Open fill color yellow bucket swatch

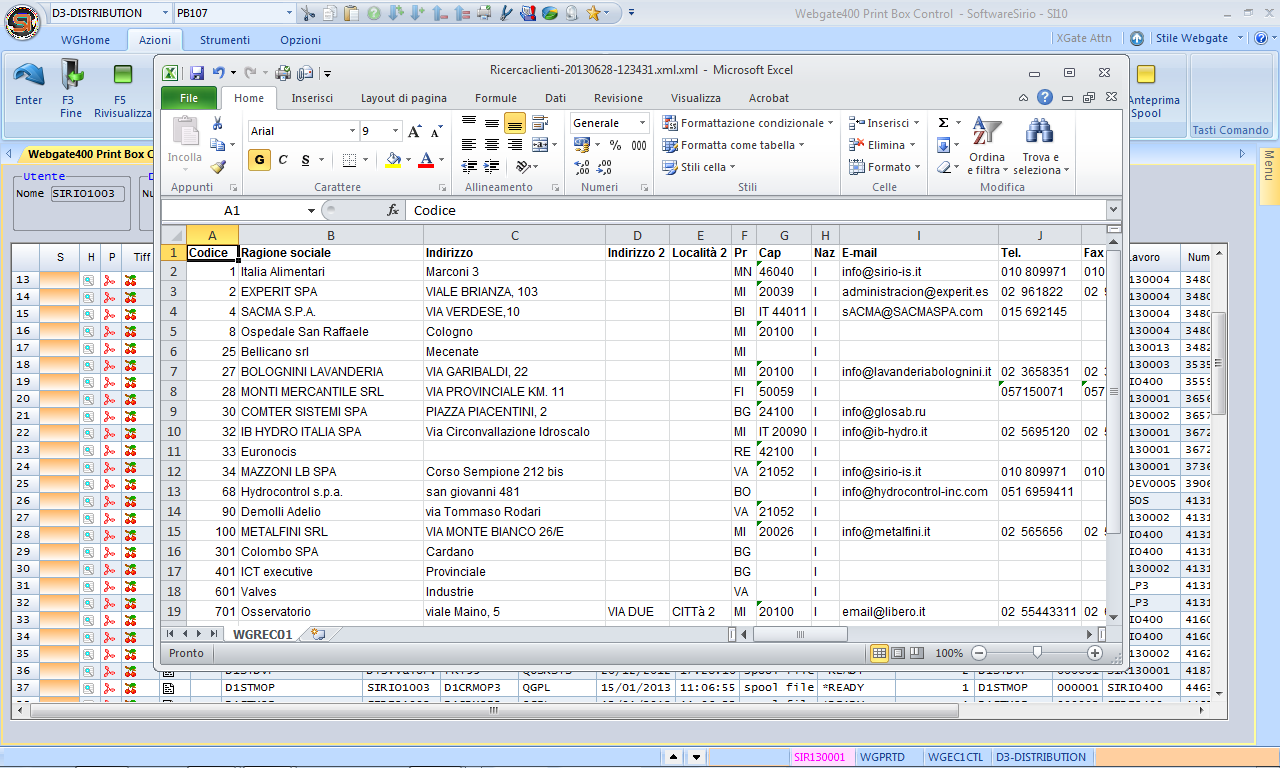coord(393,160)
